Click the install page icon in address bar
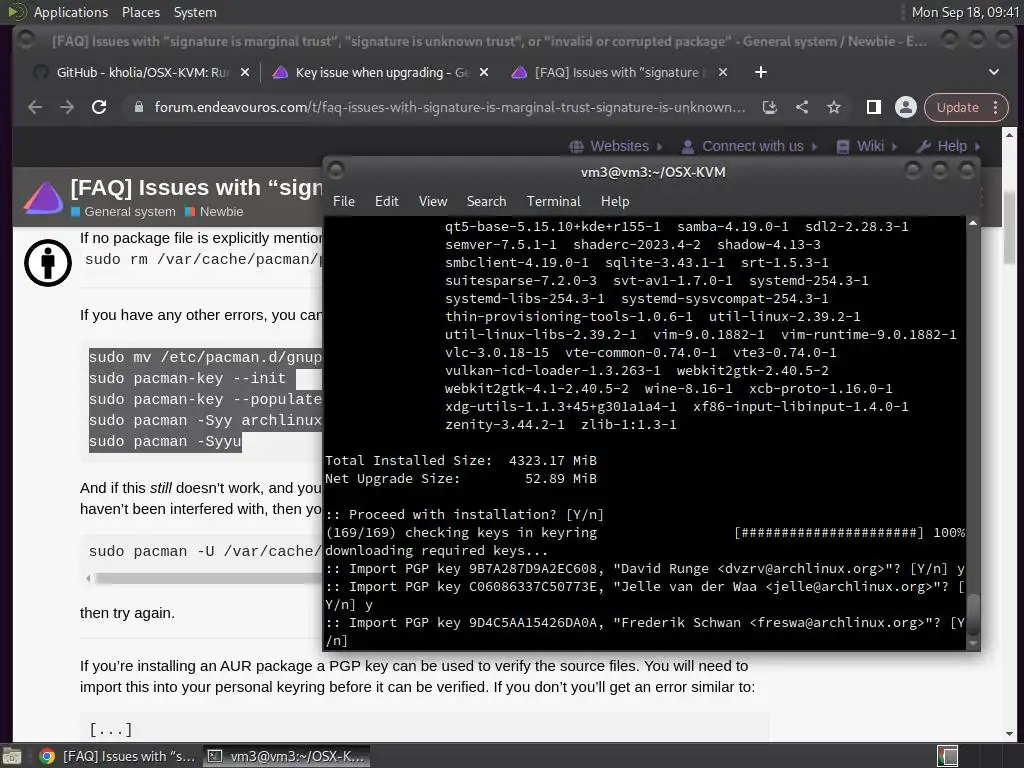The width and height of the screenshot is (1024, 768). [770, 107]
